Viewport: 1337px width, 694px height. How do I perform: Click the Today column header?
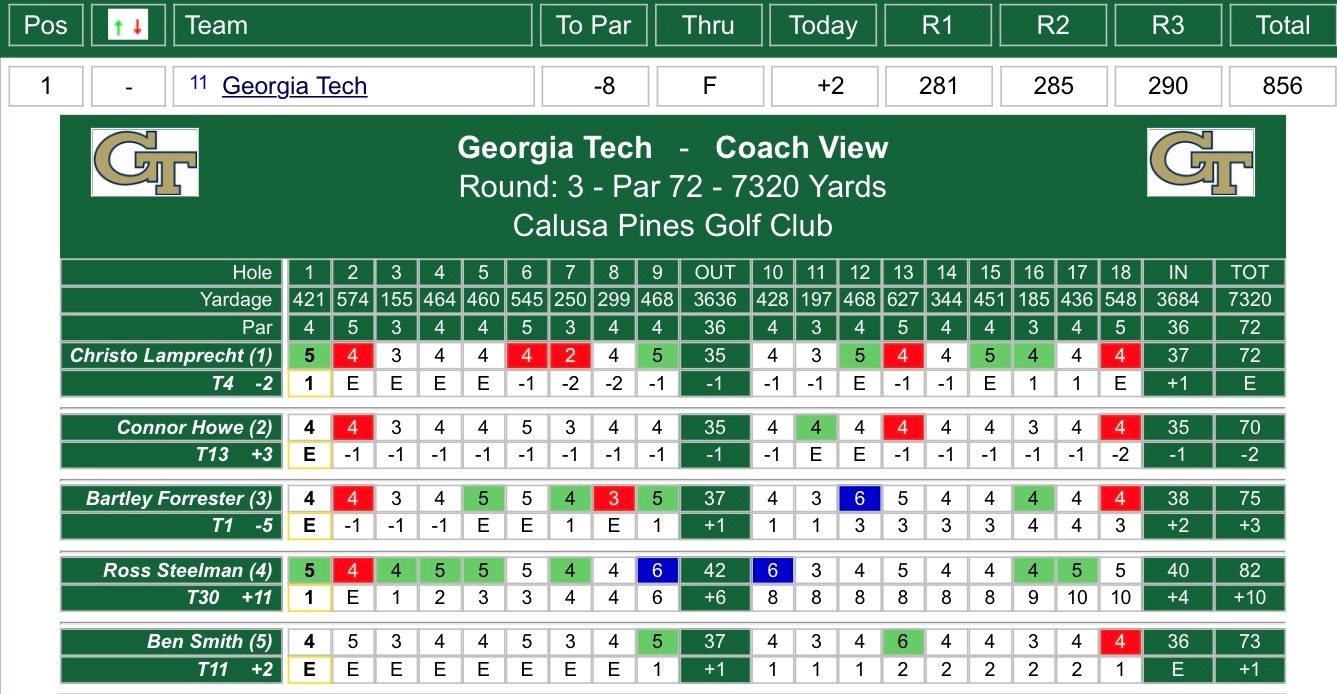click(x=824, y=25)
